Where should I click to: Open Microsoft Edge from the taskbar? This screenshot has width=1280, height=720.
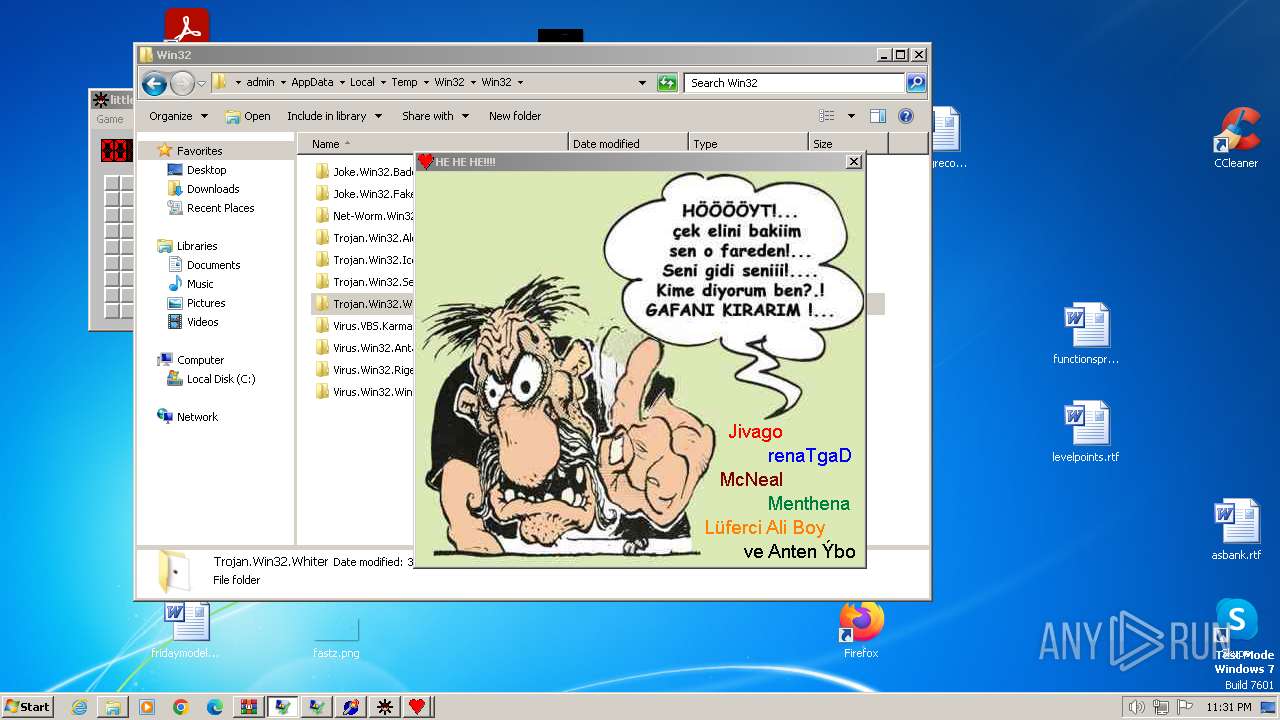(215, 707)
